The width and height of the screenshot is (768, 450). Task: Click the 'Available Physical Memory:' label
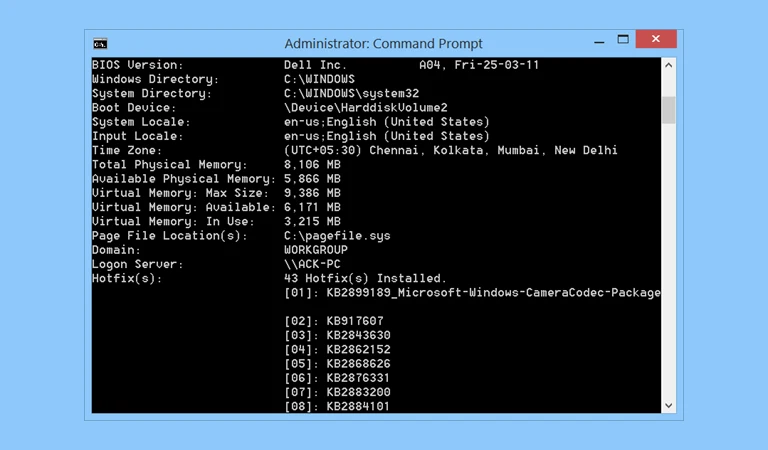[x=184, y=179]
